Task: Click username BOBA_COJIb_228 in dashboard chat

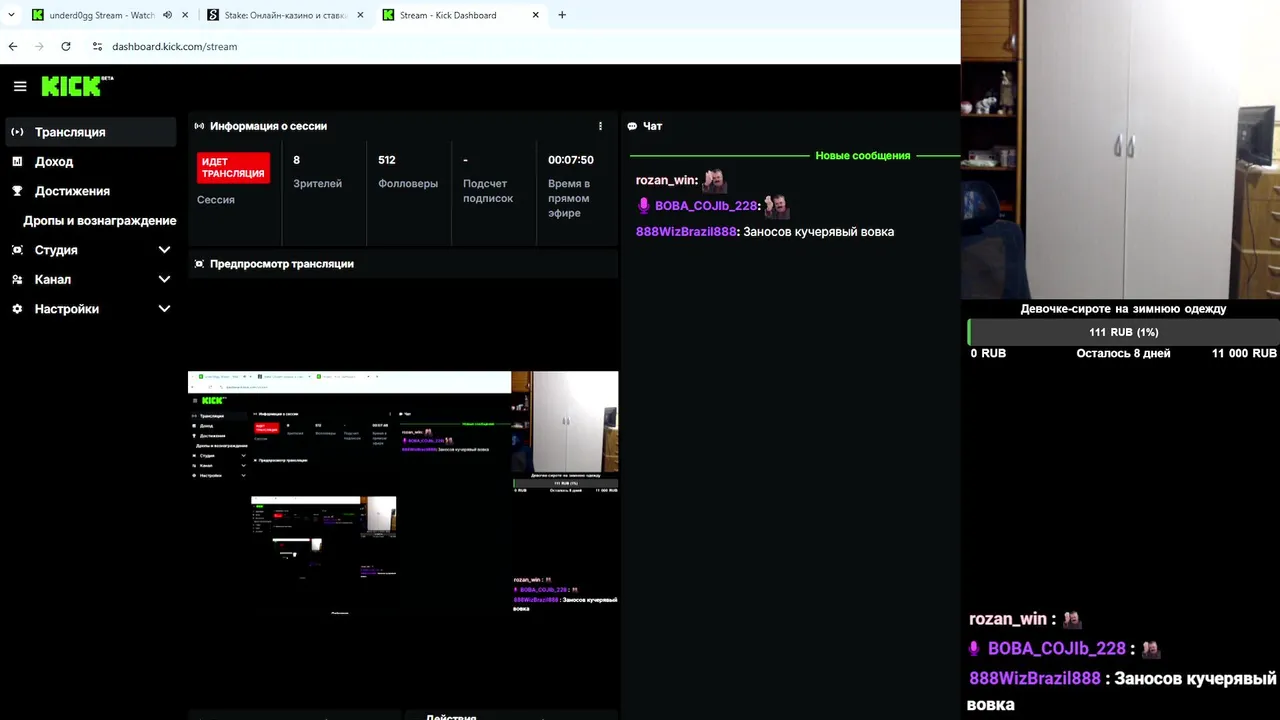Action: pos(706,206)
